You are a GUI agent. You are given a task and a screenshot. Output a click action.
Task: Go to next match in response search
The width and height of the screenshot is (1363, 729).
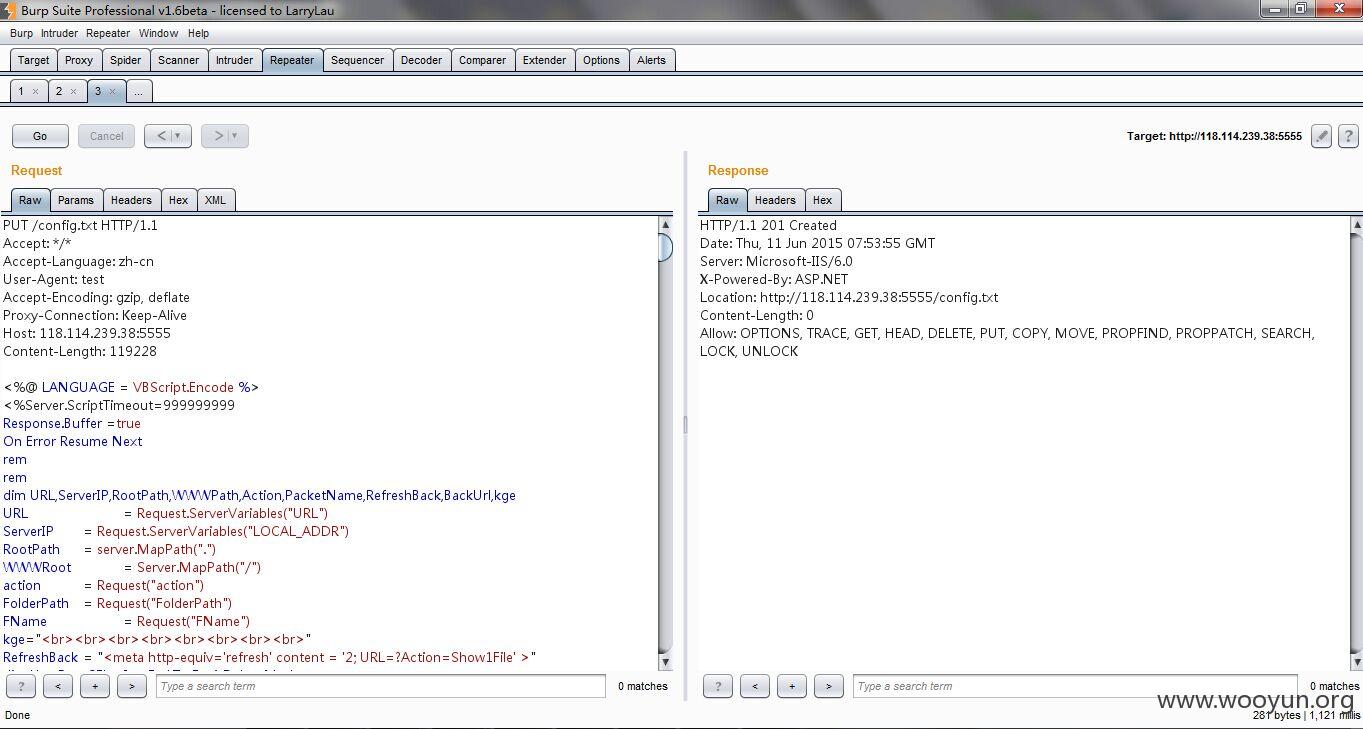829,686
